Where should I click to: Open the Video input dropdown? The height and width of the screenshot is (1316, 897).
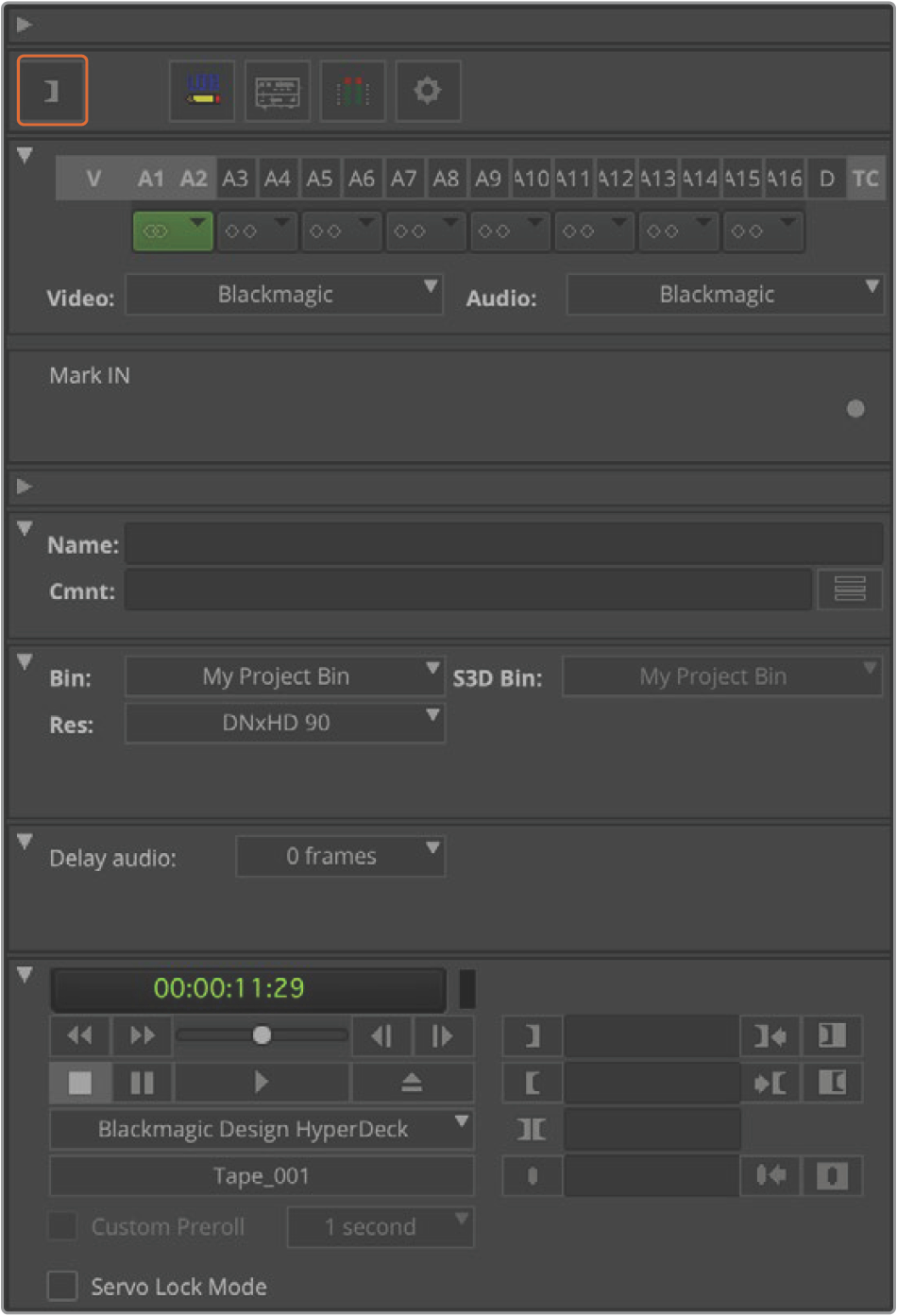coord(284,295)
